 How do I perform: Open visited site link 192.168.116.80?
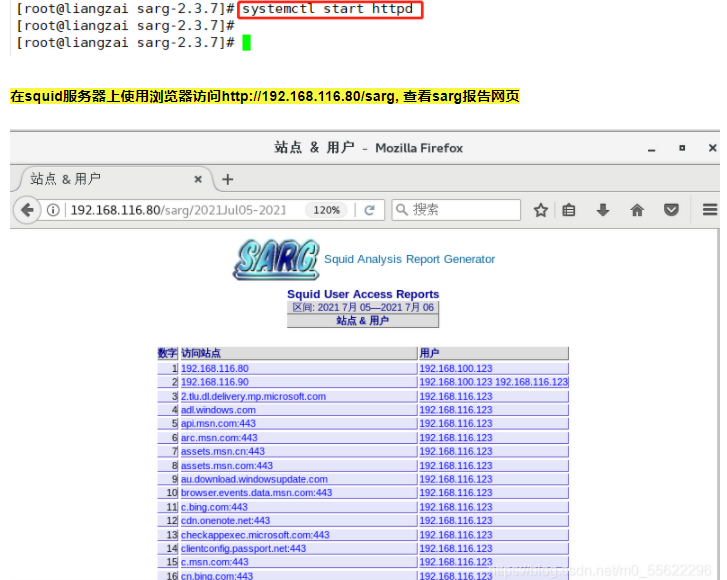click(x=215, y=369)
